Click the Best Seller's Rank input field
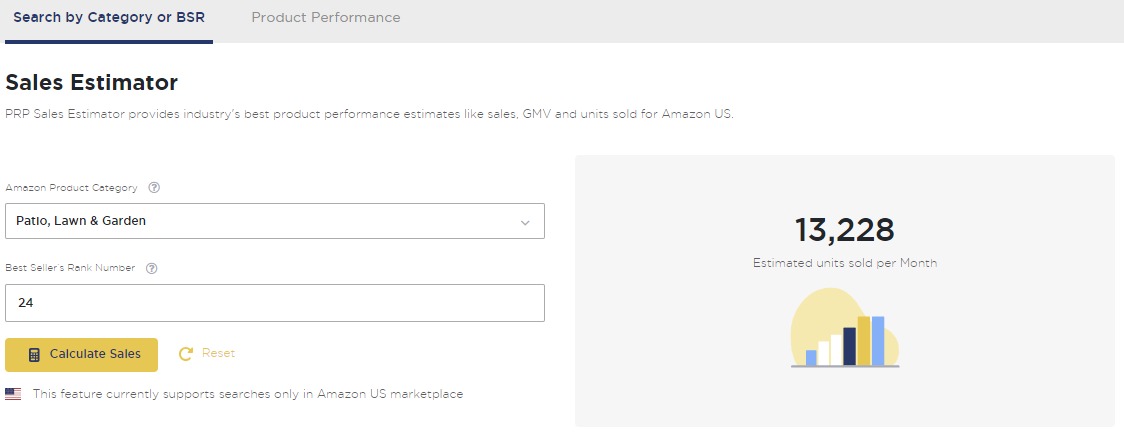Screen dimensions: 1124x433 click(274, 303)
